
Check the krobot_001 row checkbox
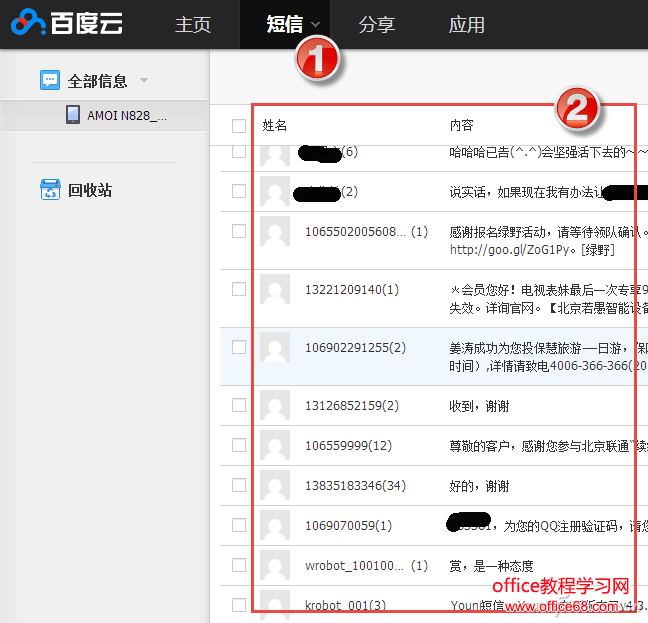pos(239,605)
